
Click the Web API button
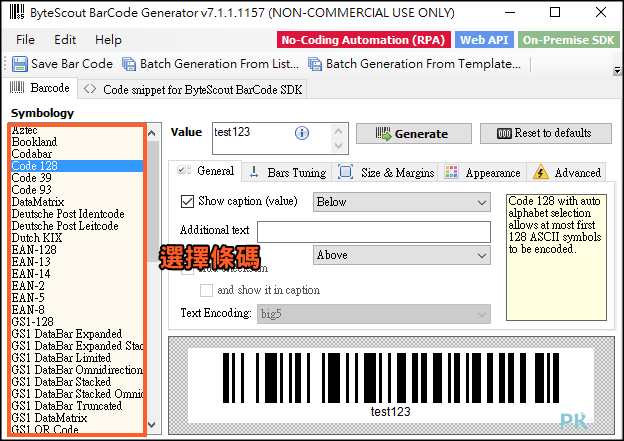pos(484,40)
